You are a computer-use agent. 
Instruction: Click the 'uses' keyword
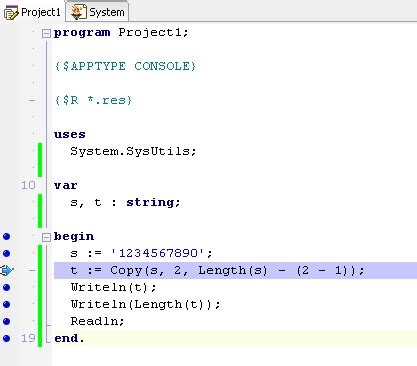click(70, 135)
